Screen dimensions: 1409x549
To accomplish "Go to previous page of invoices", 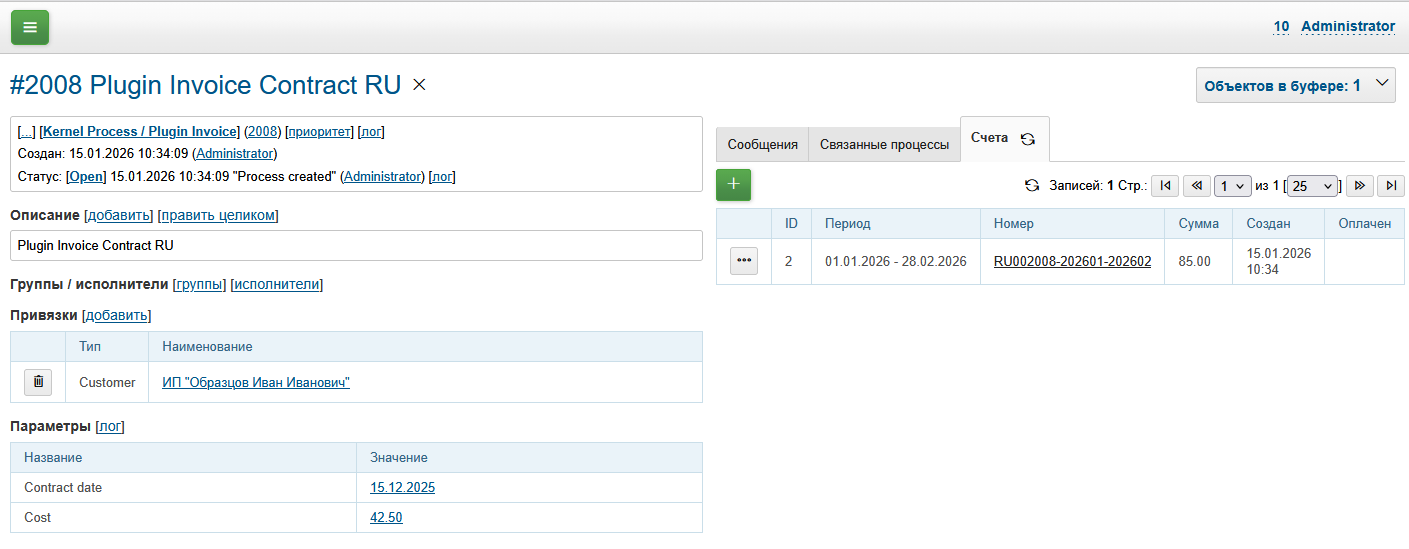I will click(x=1196, y=186).
